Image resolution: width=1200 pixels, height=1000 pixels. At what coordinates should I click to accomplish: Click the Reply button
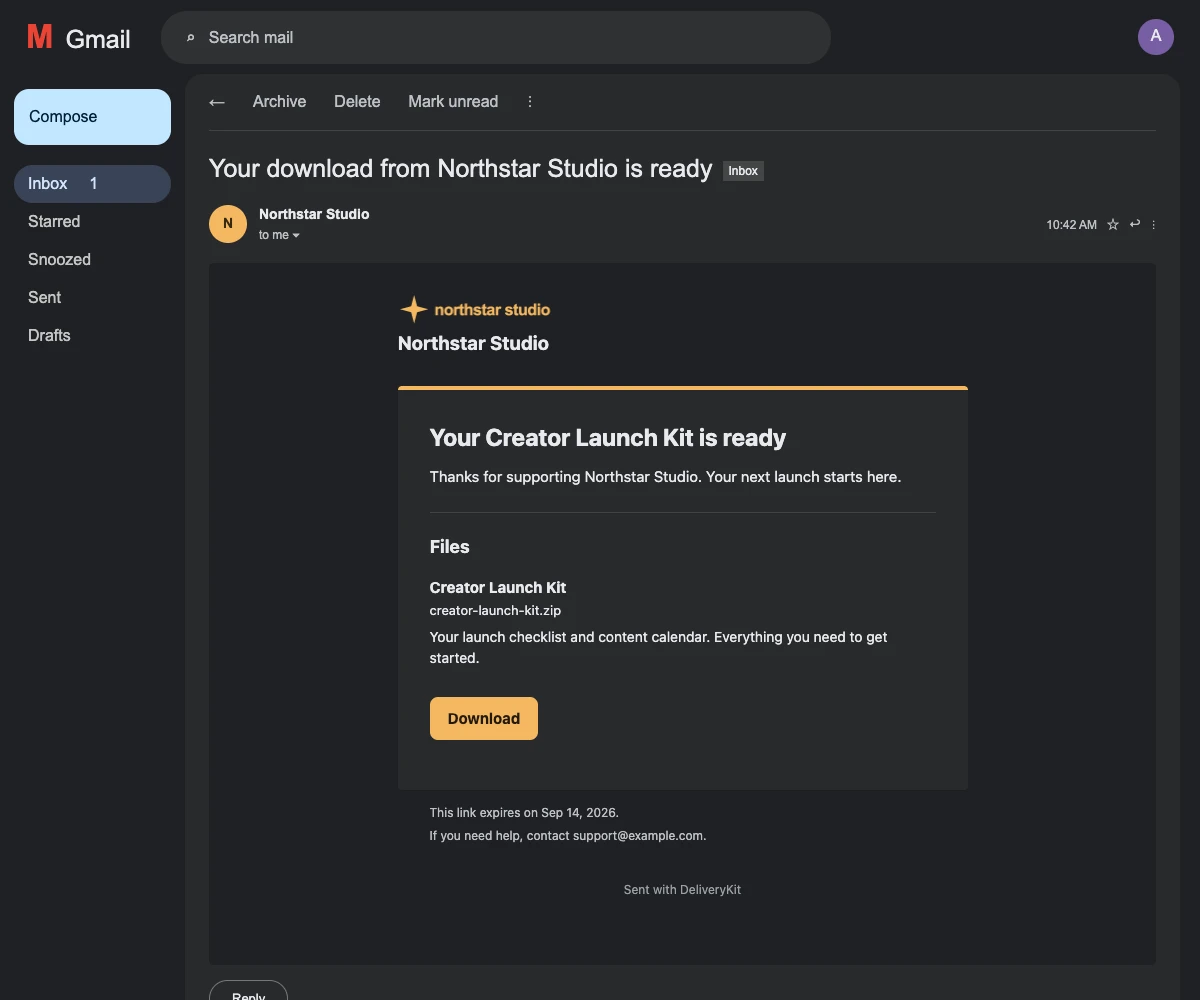pos(248,992)
